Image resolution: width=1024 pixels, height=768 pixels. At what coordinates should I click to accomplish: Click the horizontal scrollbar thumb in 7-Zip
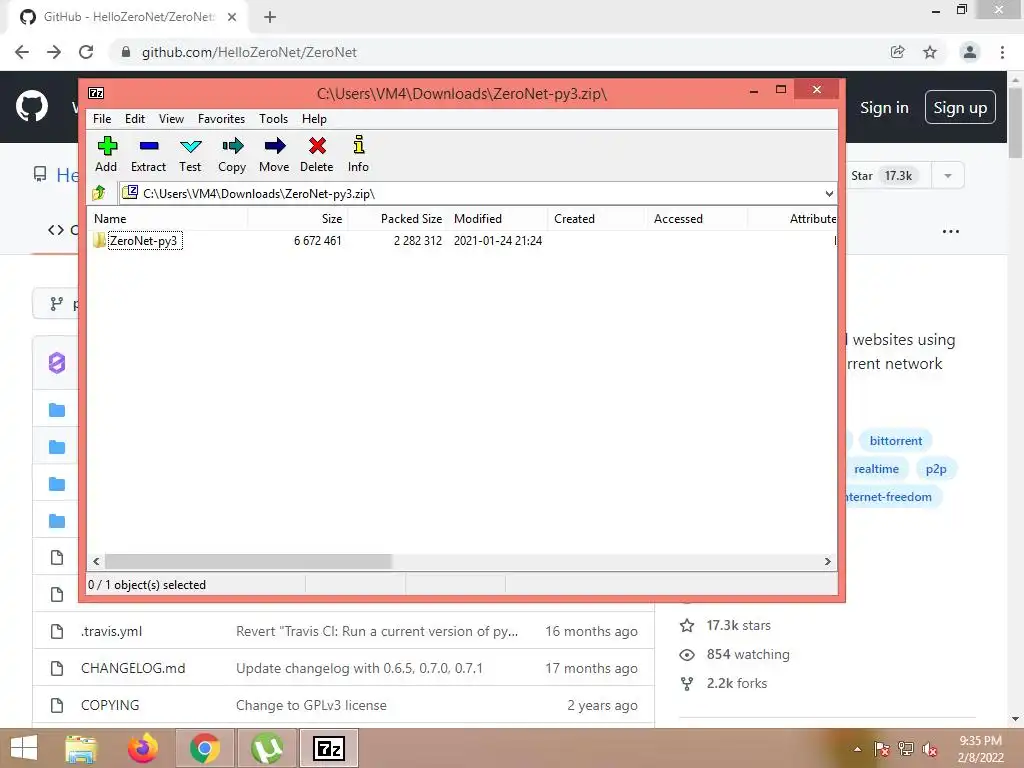[248, 562]
